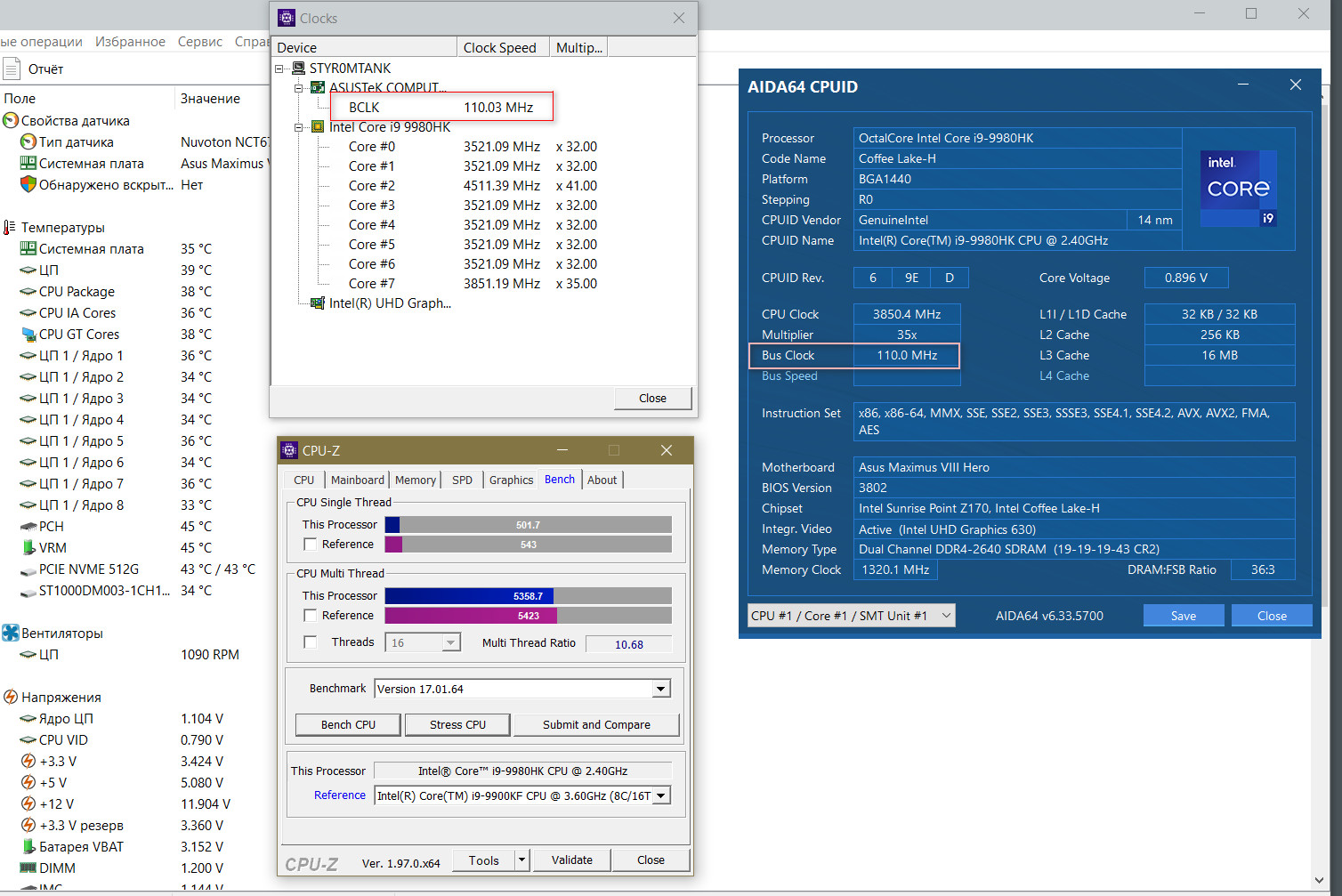Screen dimensions: 1342x896
Task: Click the Validate button in CPU-Z
Action: (x=572, y=860)
